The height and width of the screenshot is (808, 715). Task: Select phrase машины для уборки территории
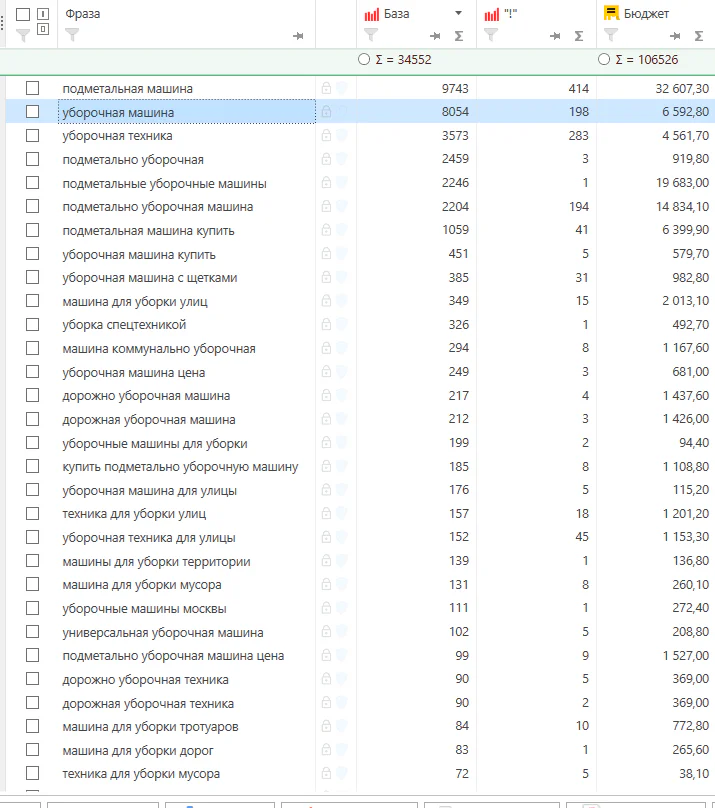coord(156,562)
